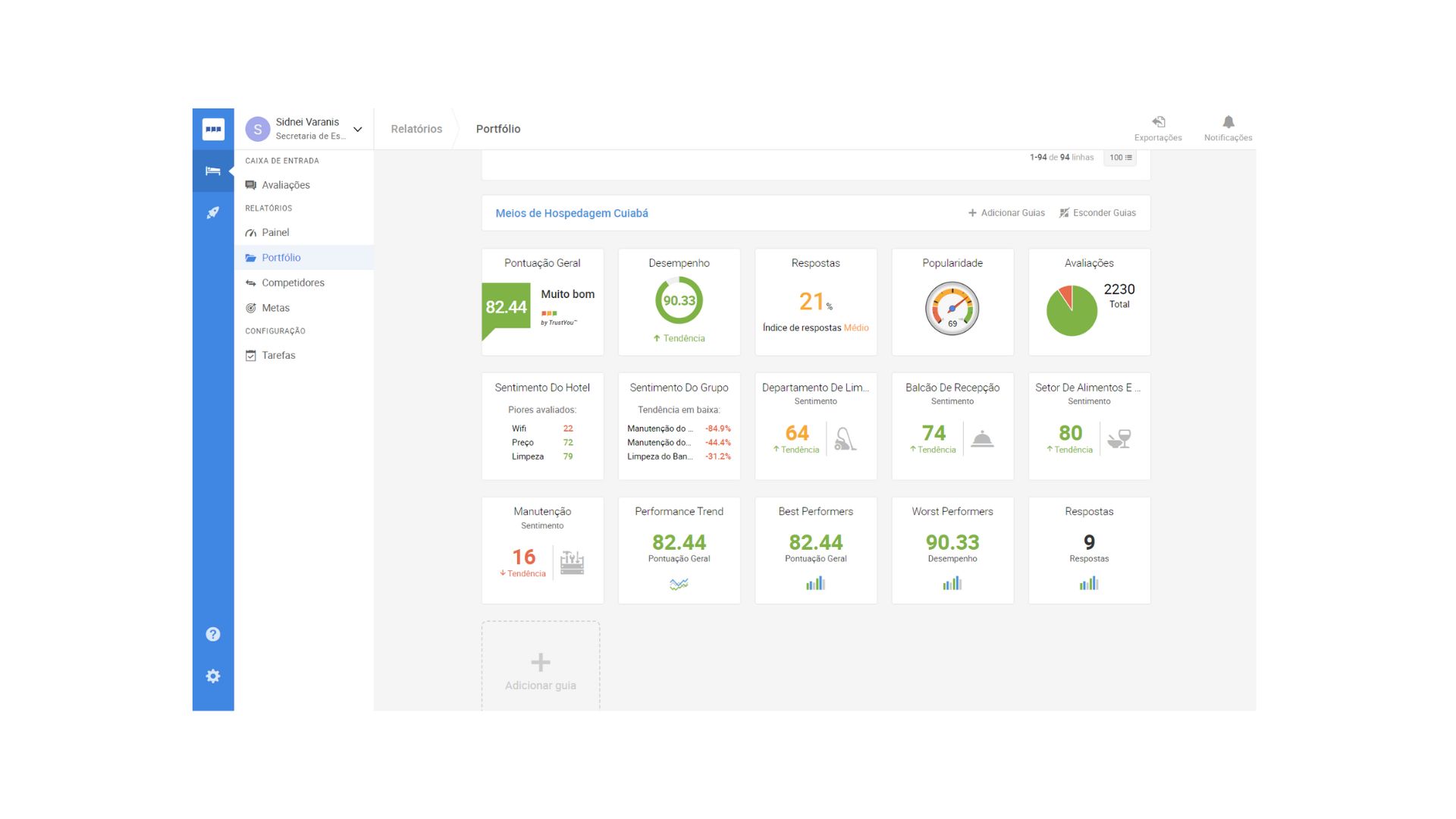
Task: Select the hotel bed icon in the blue sidebar
Action: coord(213,171)
